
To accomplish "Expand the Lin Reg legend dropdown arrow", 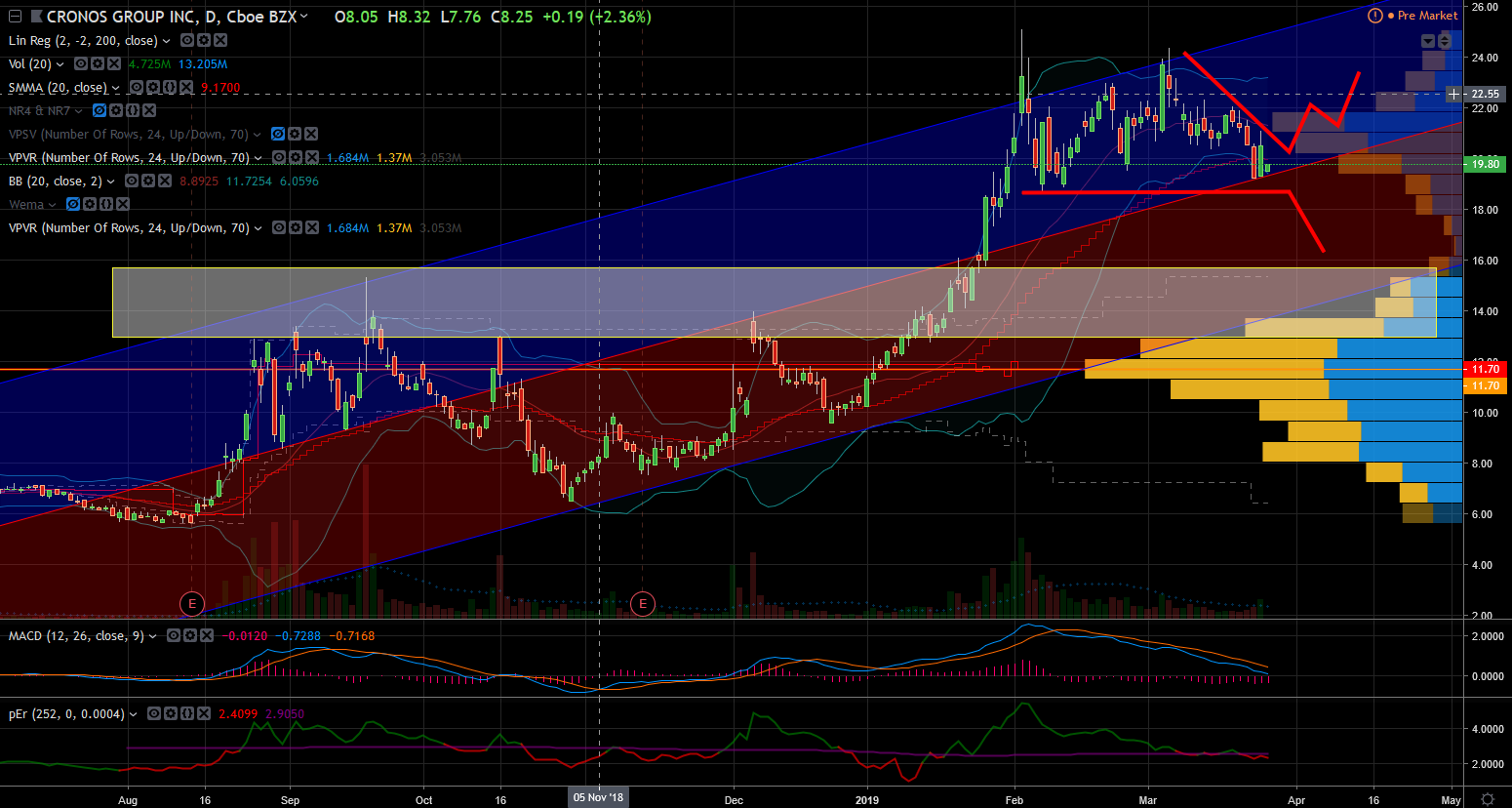I will click(166, 41).
